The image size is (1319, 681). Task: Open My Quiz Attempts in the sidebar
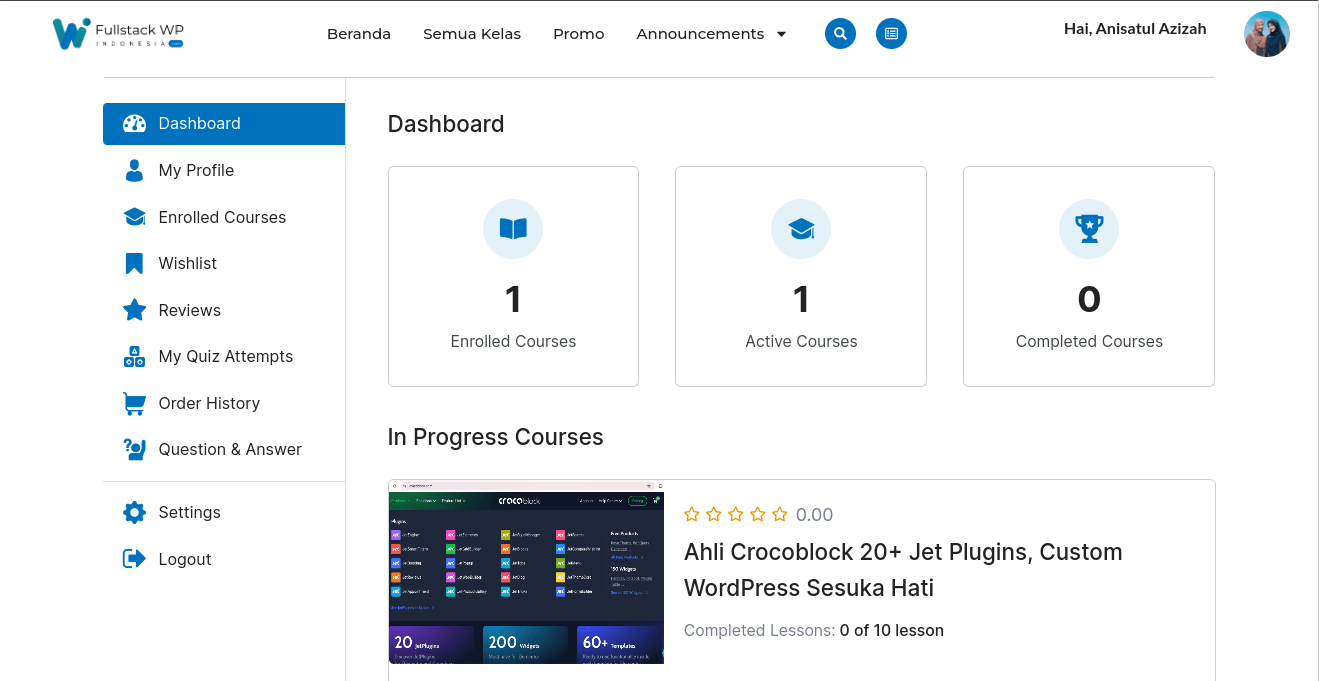tap(224, 356)
